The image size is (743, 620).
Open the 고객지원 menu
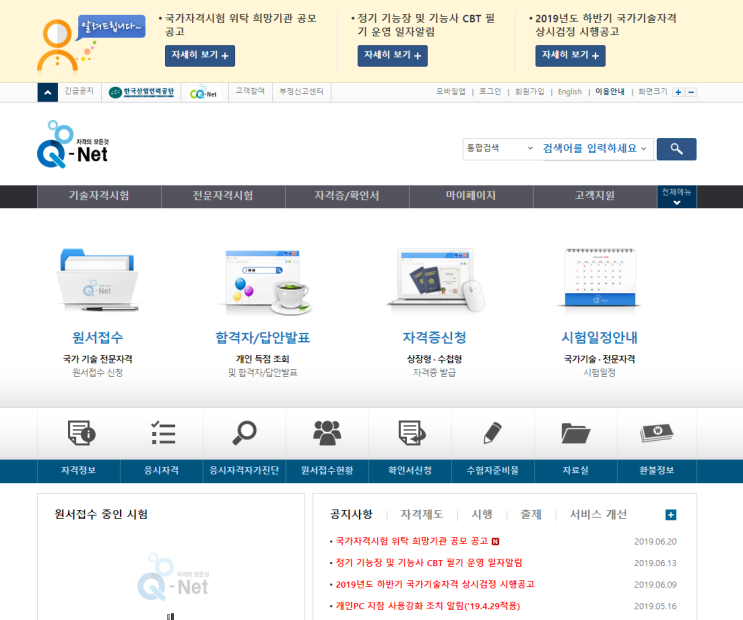(x=595, y=196)
